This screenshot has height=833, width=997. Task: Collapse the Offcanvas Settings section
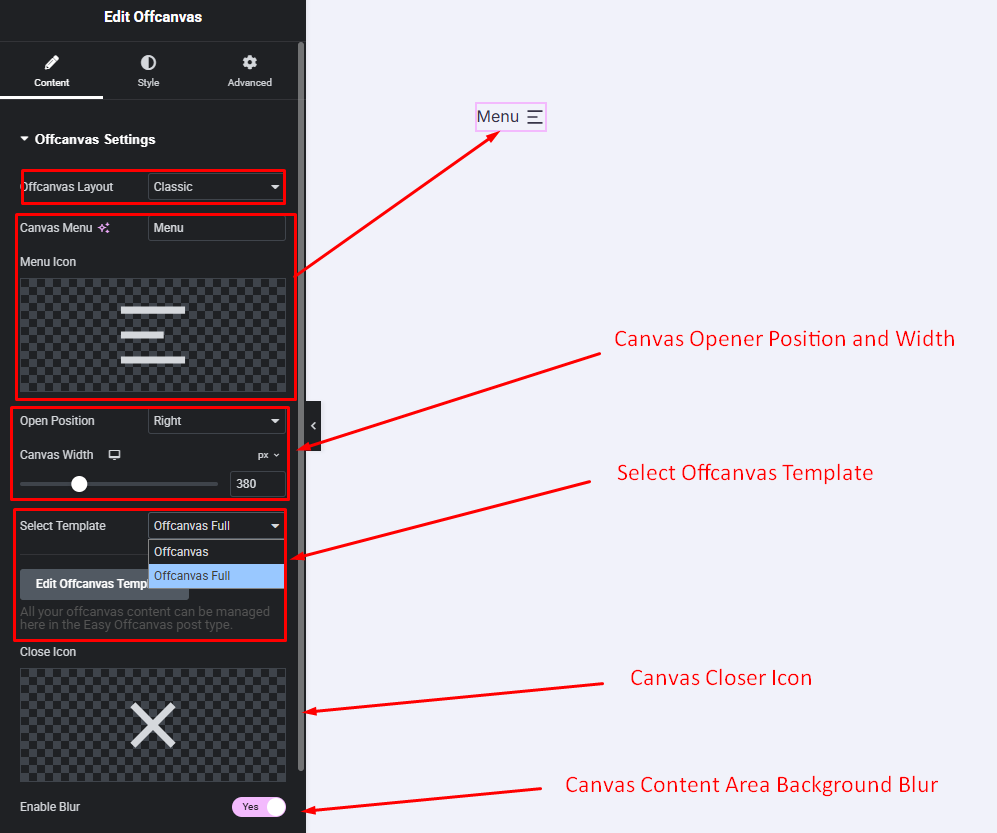pyautogui.click(x=25, y=140)
